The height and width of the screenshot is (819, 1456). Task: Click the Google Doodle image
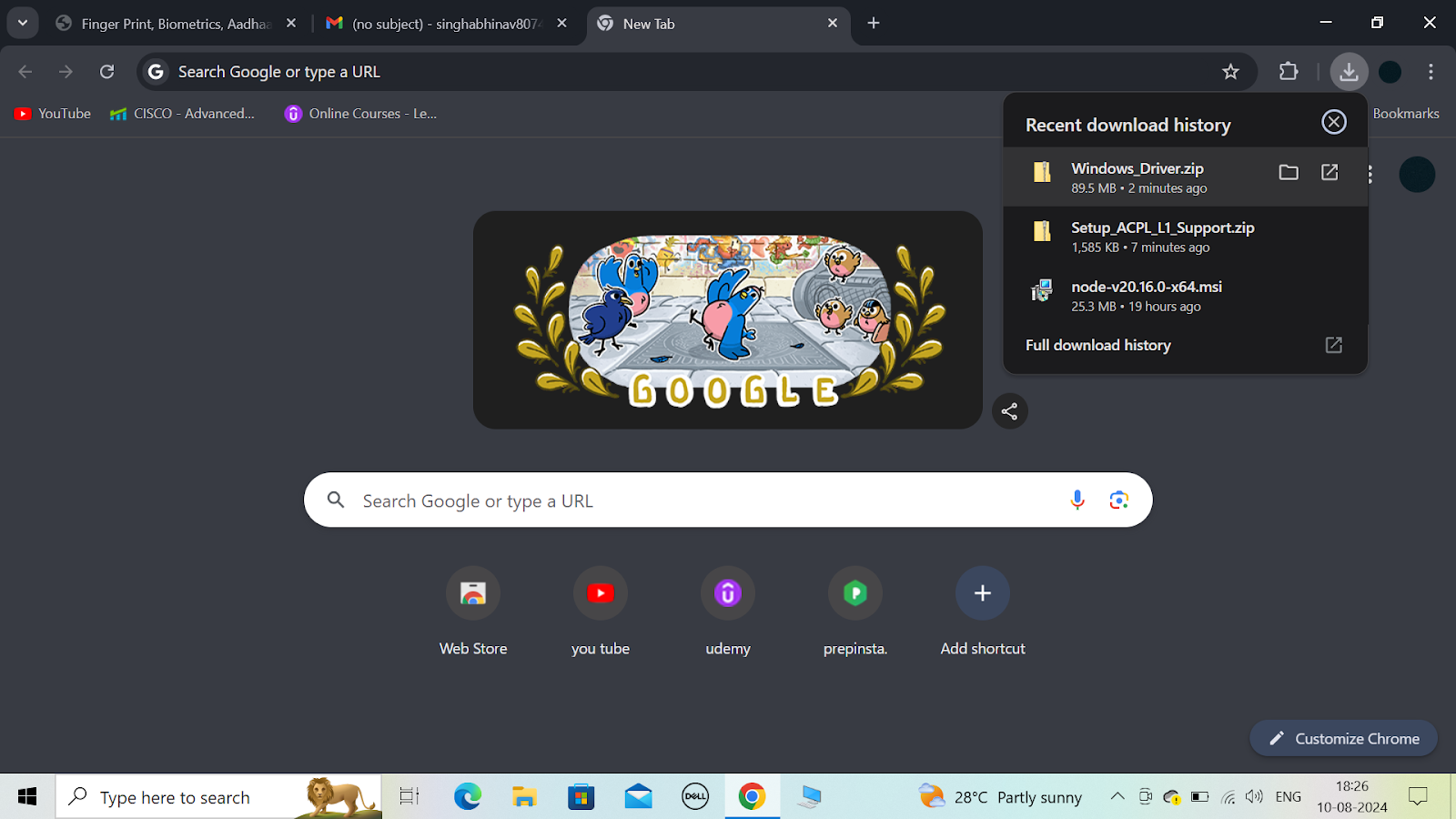[x=728, y=320]
